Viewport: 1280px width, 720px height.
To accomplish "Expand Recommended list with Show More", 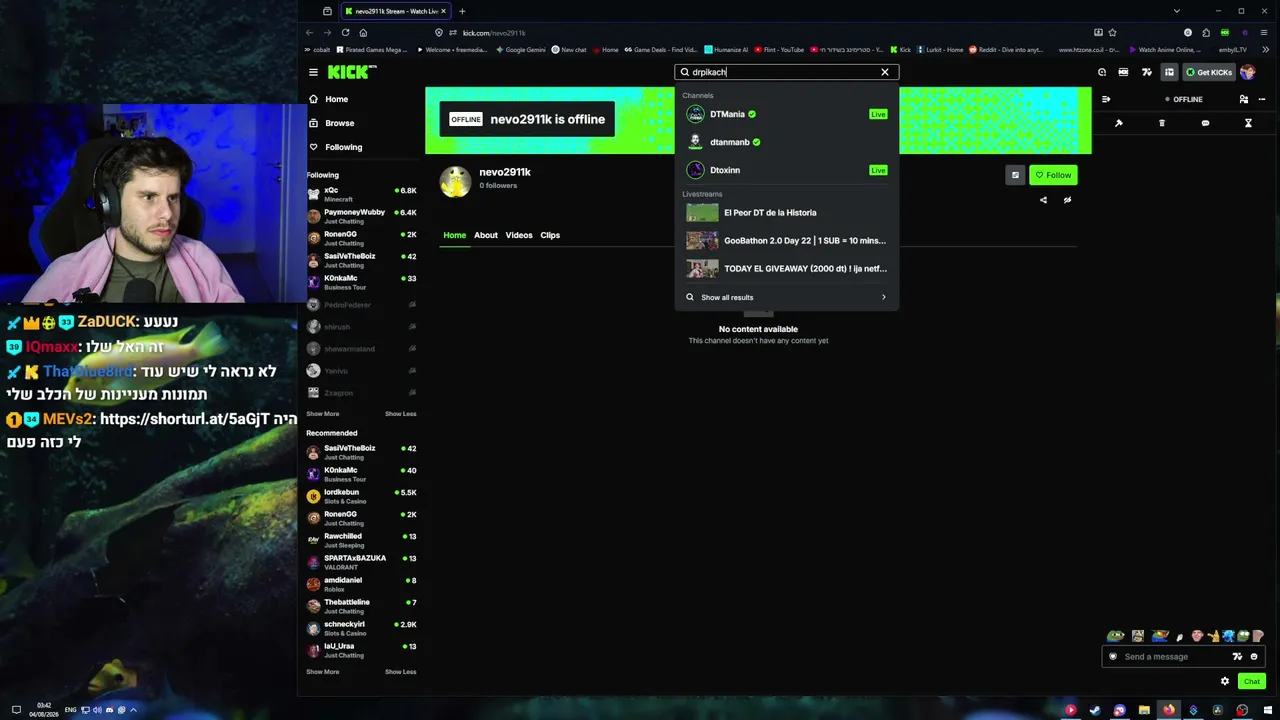I will pyautogui.click(x=323, y=672).
